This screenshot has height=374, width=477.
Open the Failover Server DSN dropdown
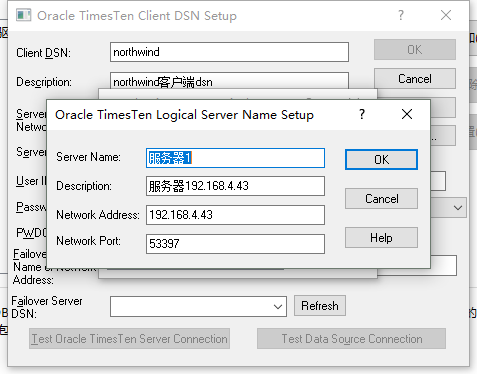tap(278, 306)
